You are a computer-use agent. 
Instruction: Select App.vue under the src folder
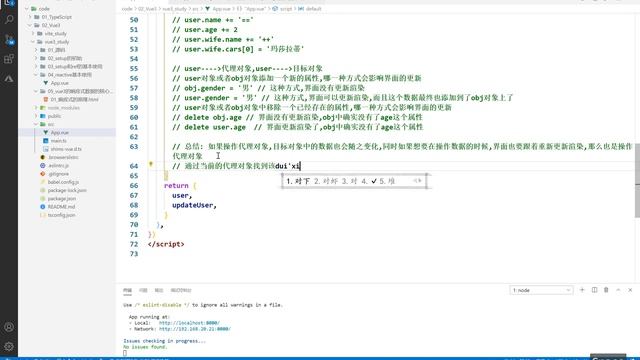click(60, 133)
